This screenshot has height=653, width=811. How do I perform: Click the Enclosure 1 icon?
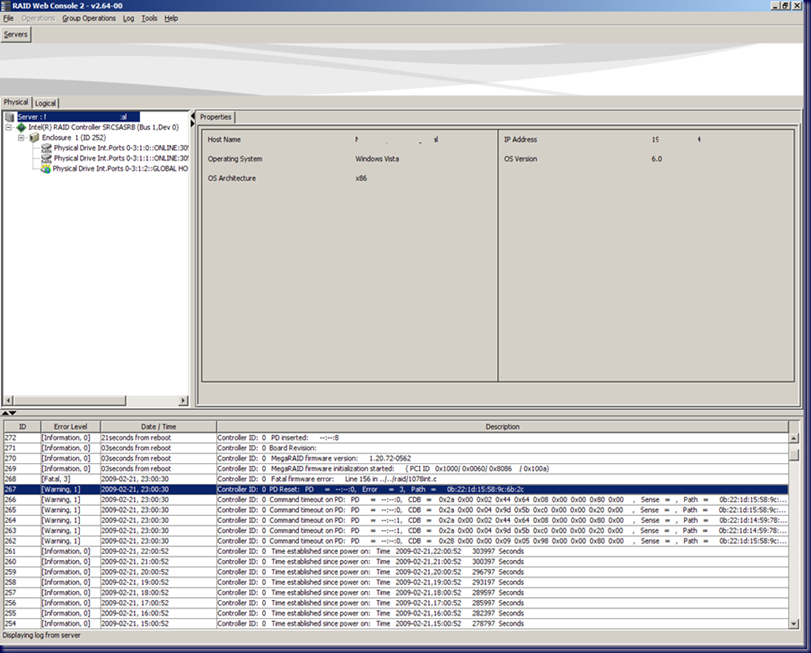(34, 138)
